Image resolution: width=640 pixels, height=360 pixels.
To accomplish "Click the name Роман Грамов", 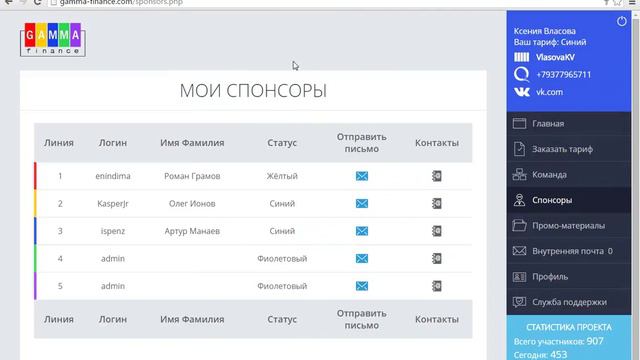I will pyautogui.click(x=192, y=176).
